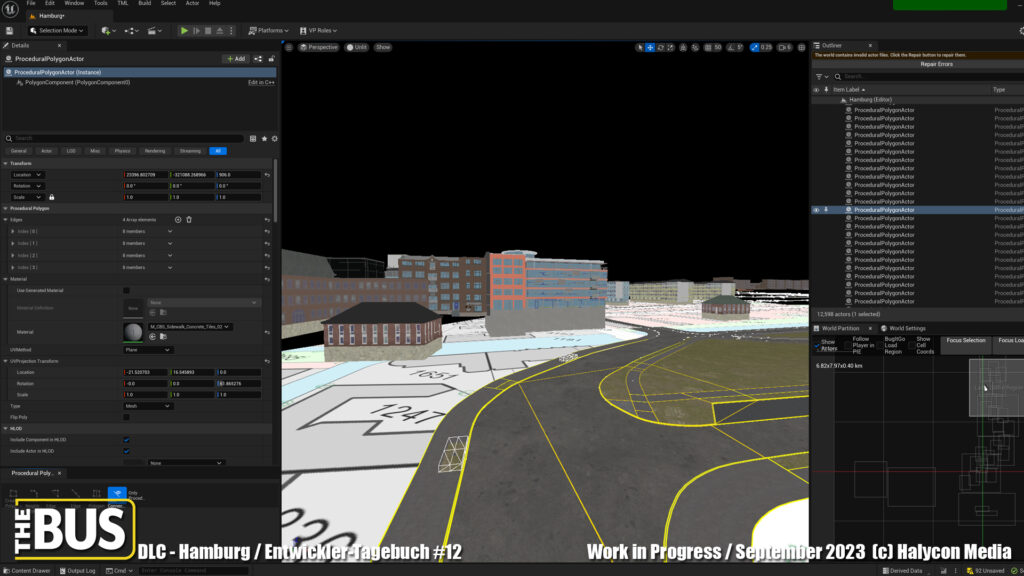Enable the Use Generated Material checkbox
Screen dimensions: 1024x576
tap(126, 290)
